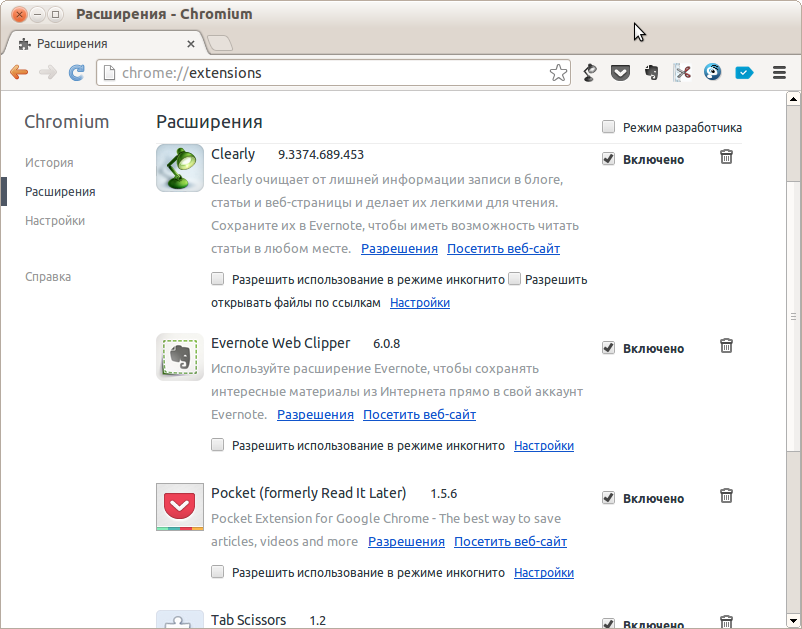Viewport: 802px width, 629px height.
Task: Click the Chromium sidebar heading
Action: pyautogui.click(x=67, y=122)
